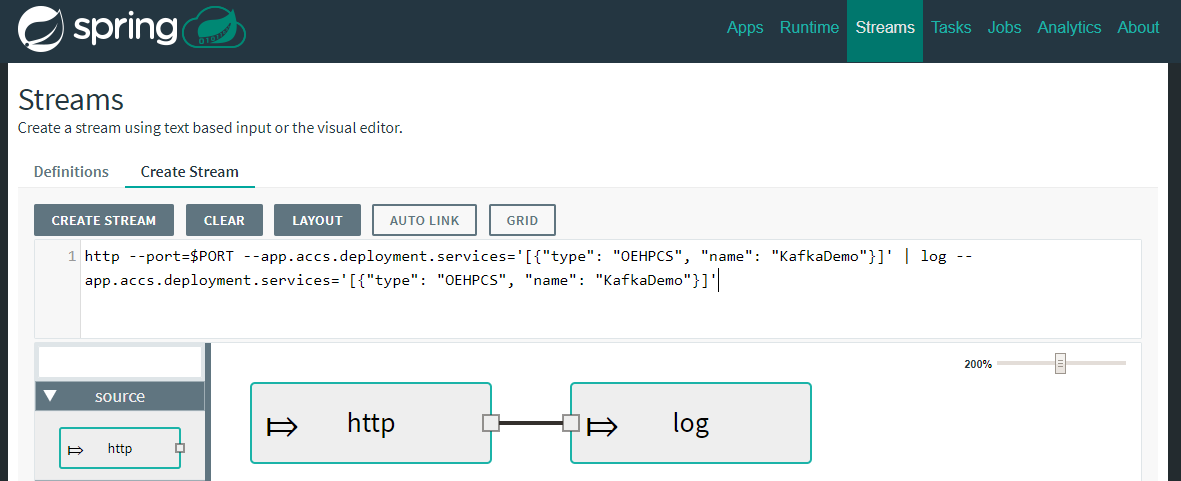The image size is (1181, 481).
Task: Switch to the Definitions tab
Action: (x=71, y=172)
